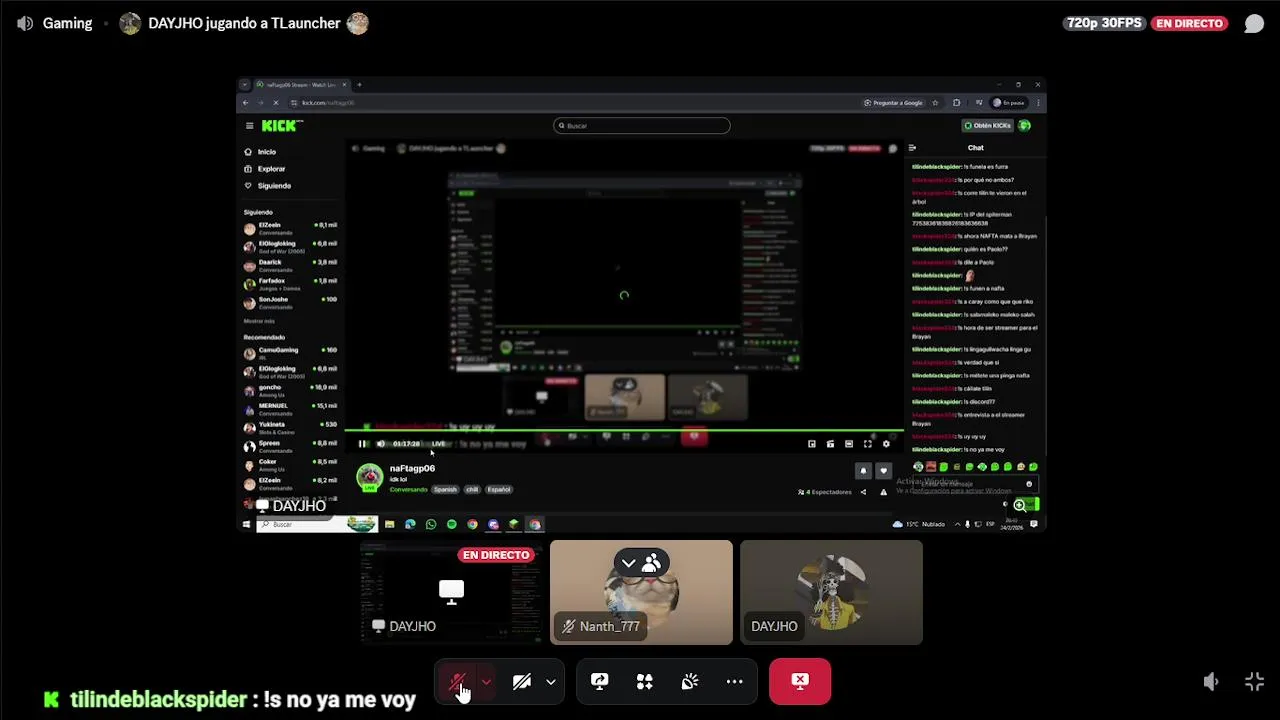Toggle Kick player theater mode icon
The width and height of the screenshot is (1280, 720).
(849, 444)
